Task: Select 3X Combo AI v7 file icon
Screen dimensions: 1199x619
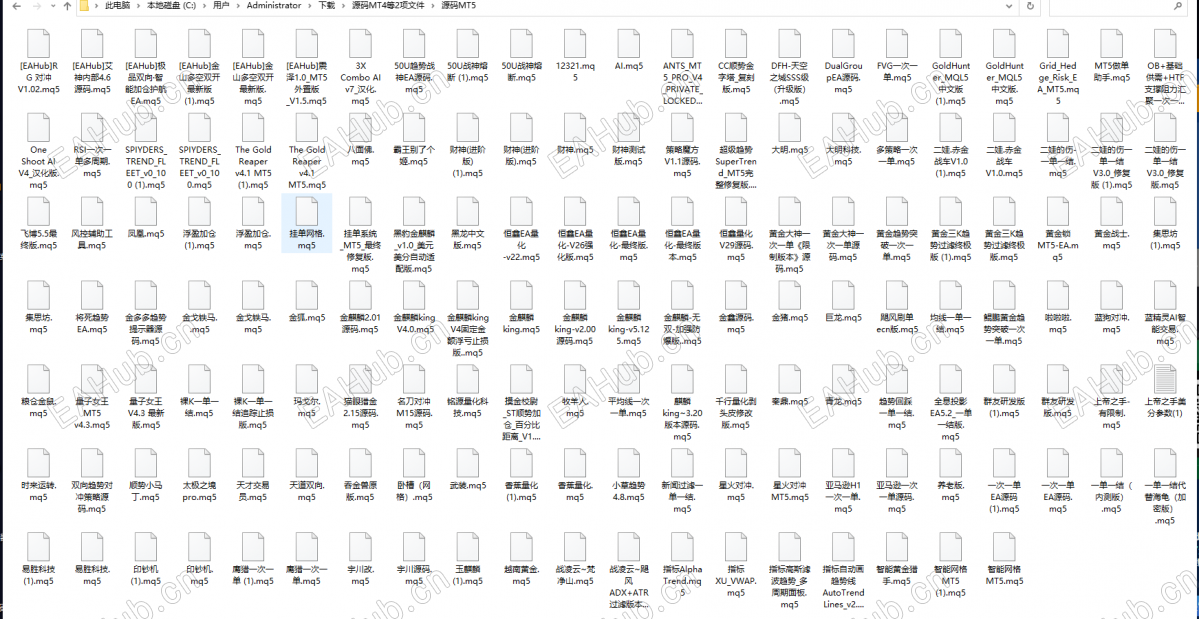Action: 361,44
